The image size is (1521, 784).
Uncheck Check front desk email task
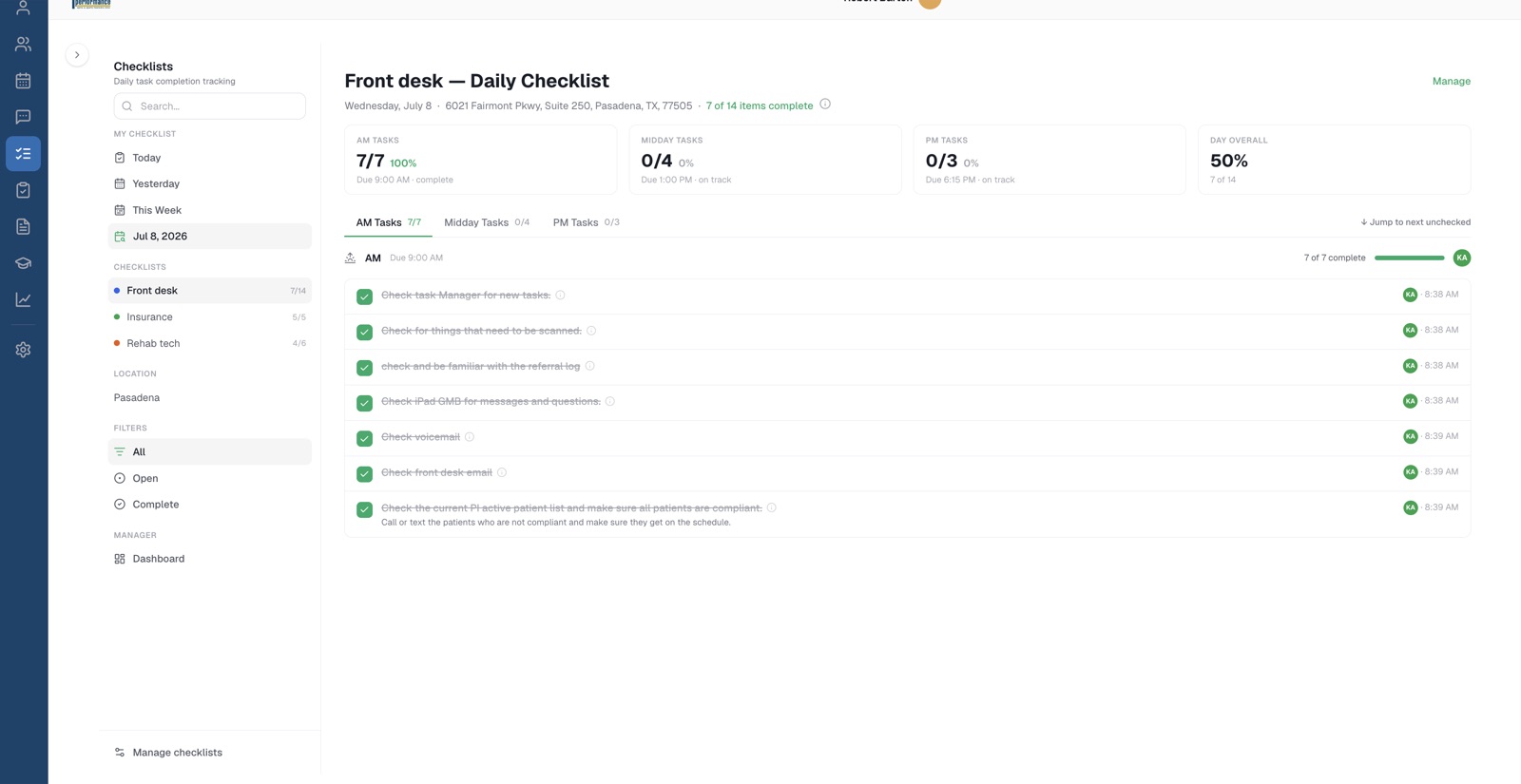(x=364, y=473)
